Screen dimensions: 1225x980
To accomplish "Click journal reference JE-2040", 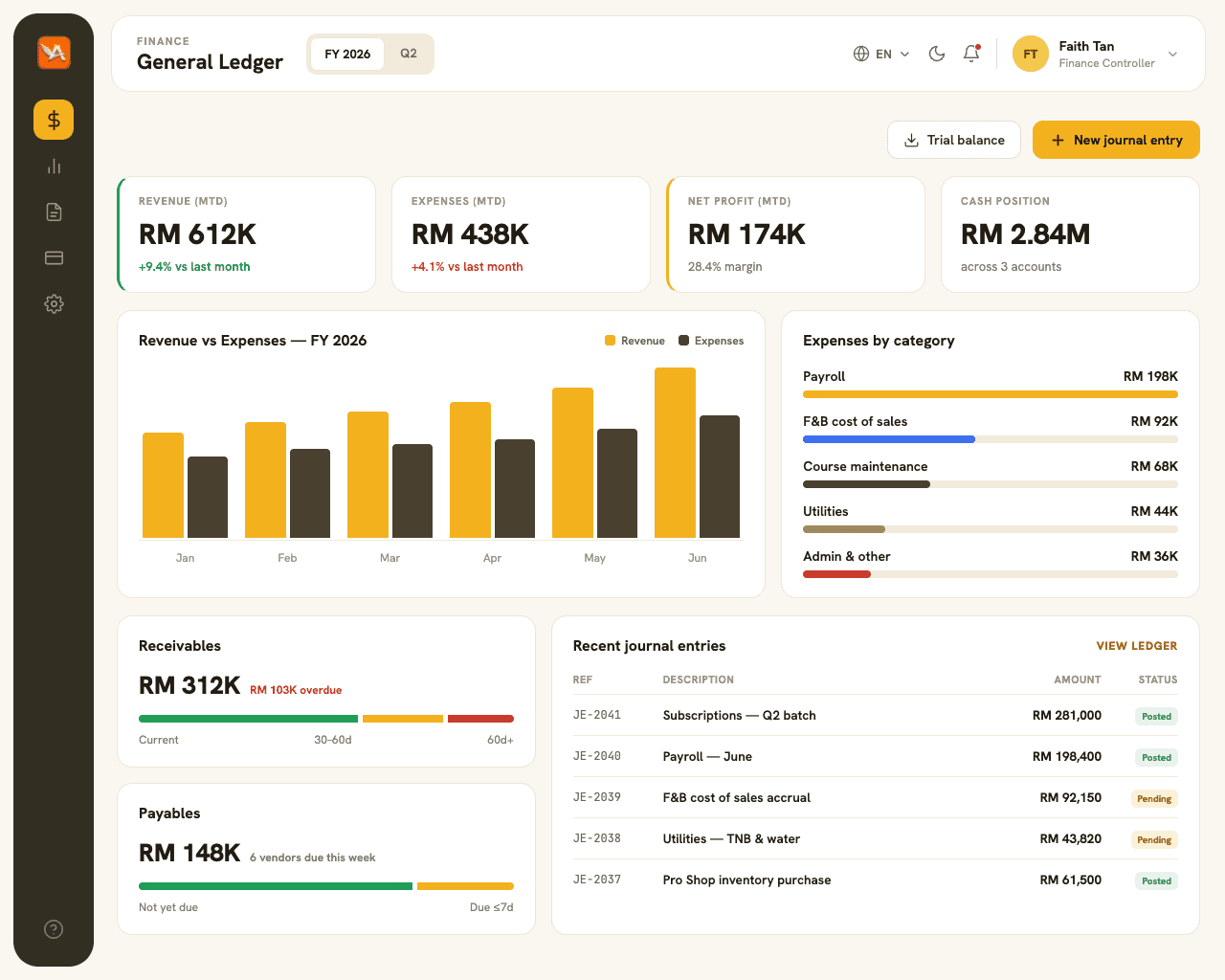I will [x=597, y=756].
